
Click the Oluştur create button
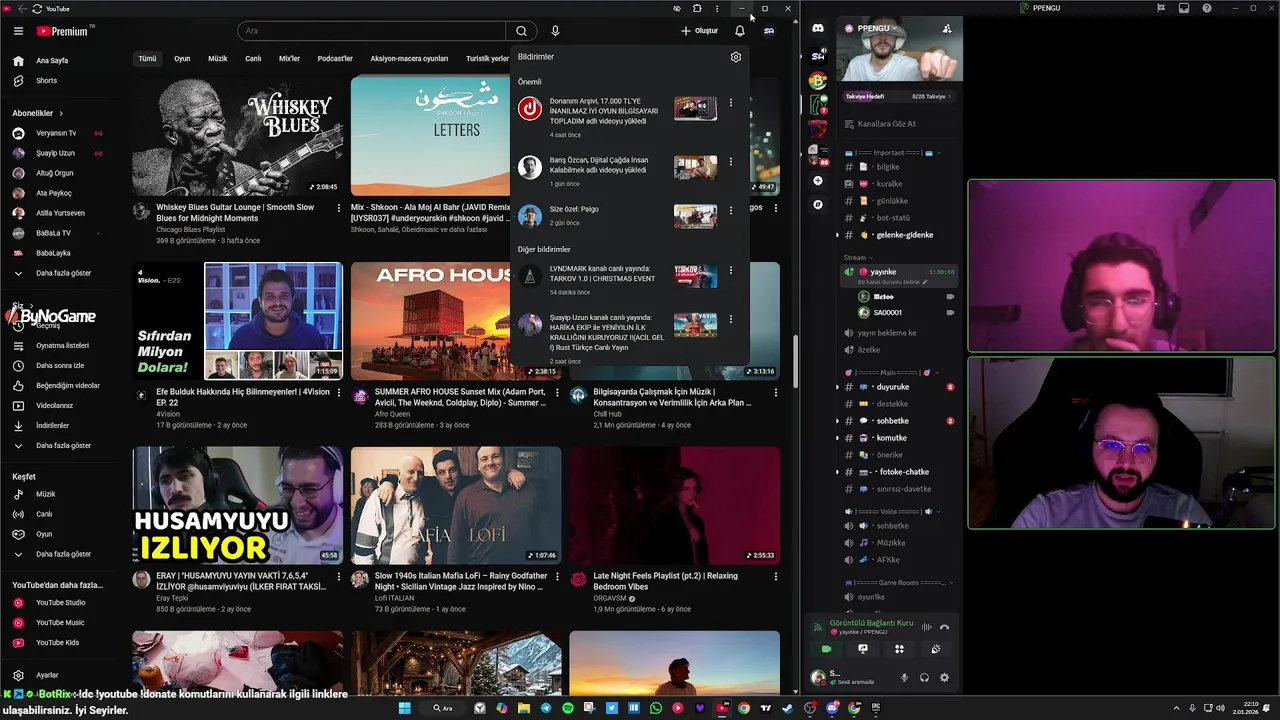pyautogui.click(x=700, y=31)
